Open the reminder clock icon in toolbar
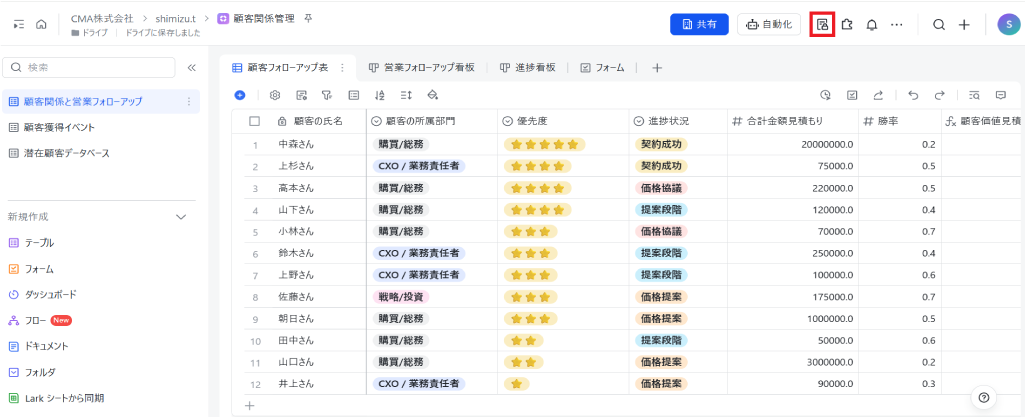Viewport: 1025px width, 417px height. [x=826, y=95]
